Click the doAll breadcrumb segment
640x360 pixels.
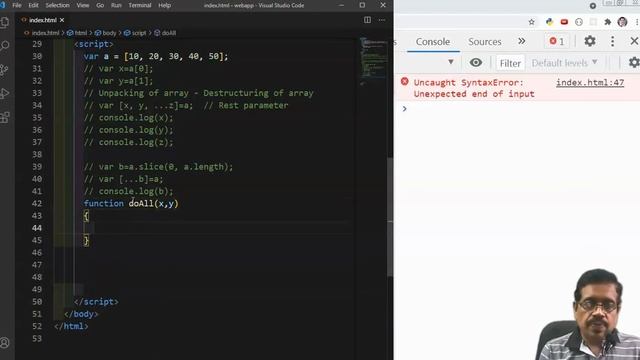(165, 33)
